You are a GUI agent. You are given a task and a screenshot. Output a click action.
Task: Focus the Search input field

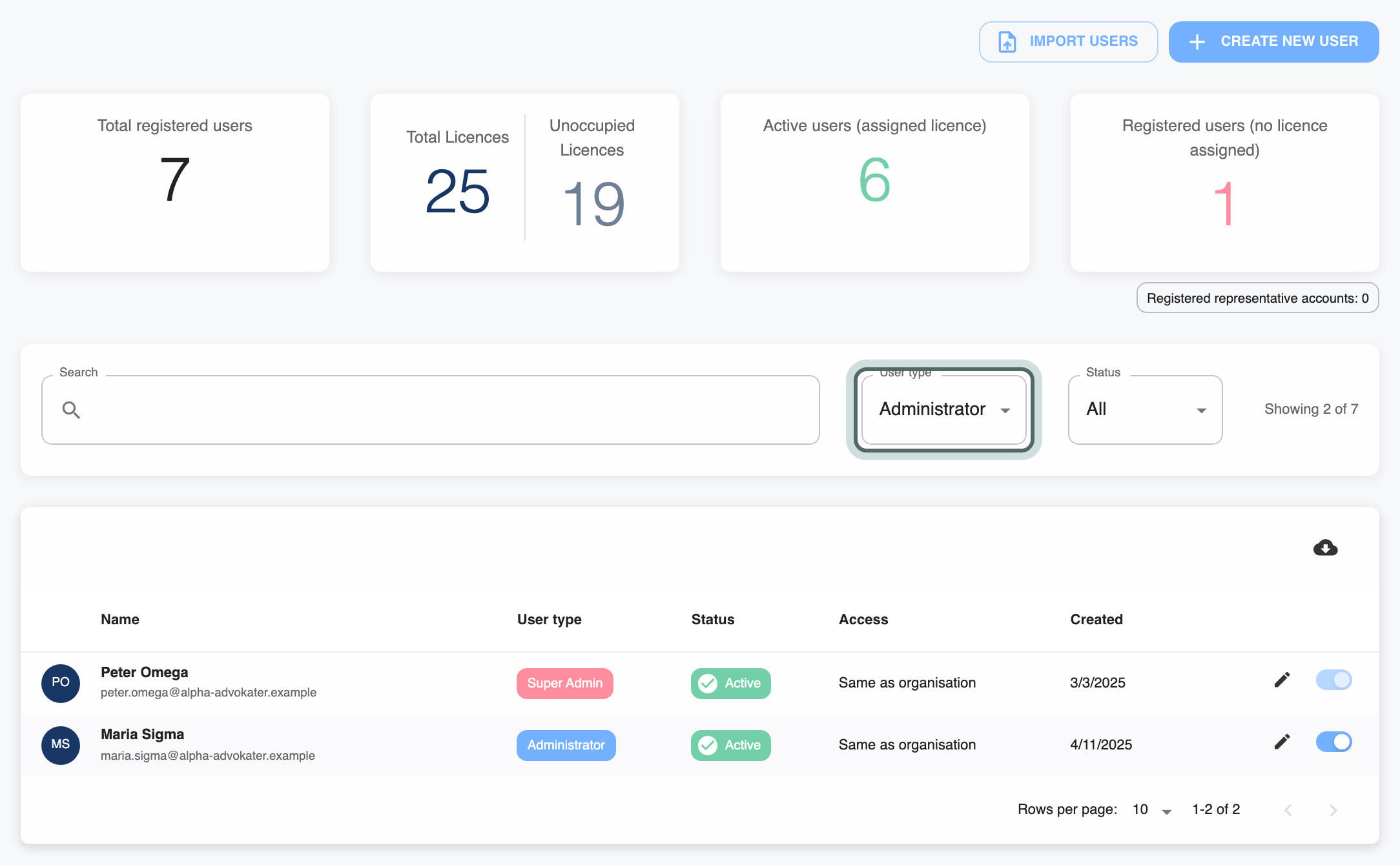(431, 409)
